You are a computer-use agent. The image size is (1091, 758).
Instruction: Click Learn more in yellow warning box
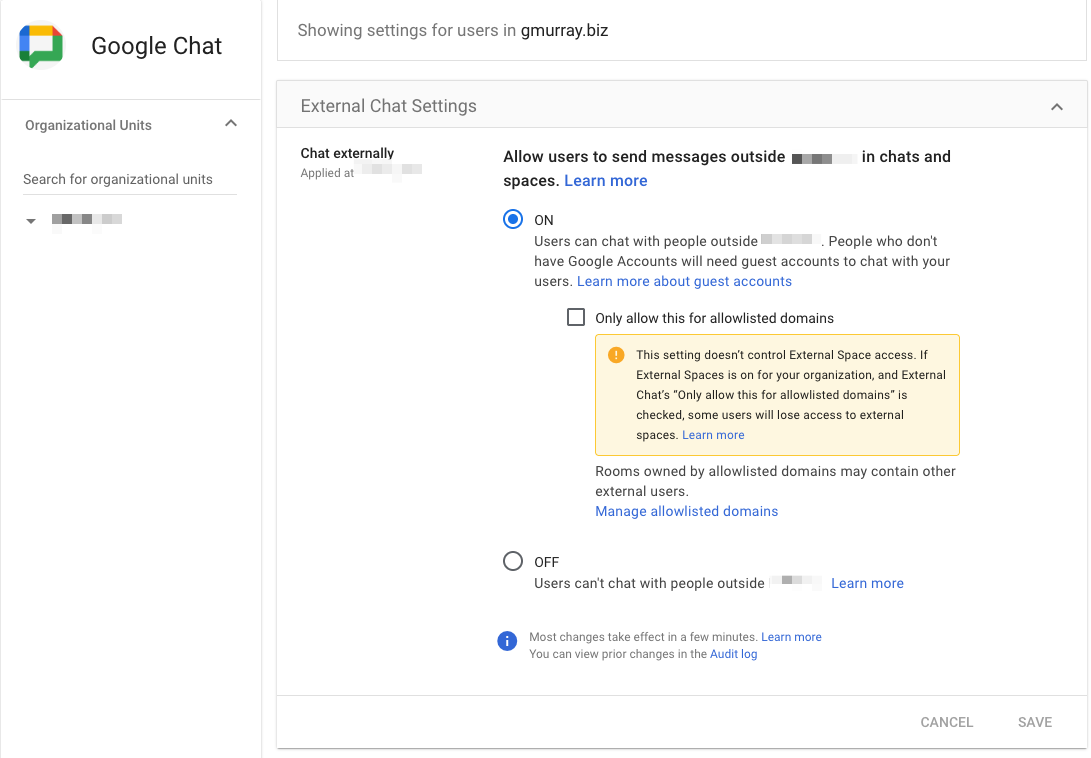click(713, 435)
